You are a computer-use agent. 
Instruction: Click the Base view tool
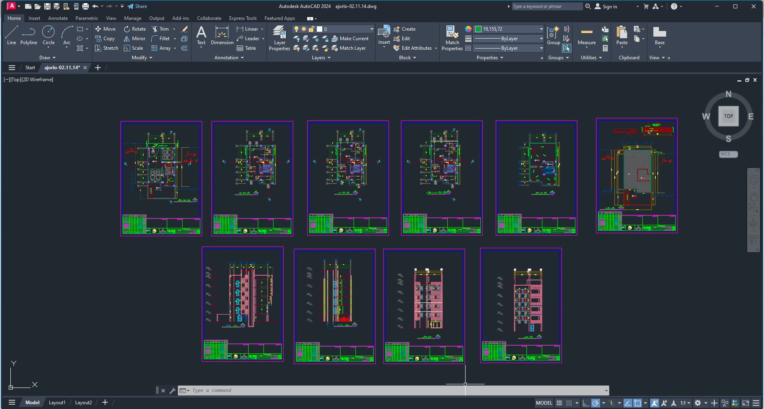tap(659, 36)
